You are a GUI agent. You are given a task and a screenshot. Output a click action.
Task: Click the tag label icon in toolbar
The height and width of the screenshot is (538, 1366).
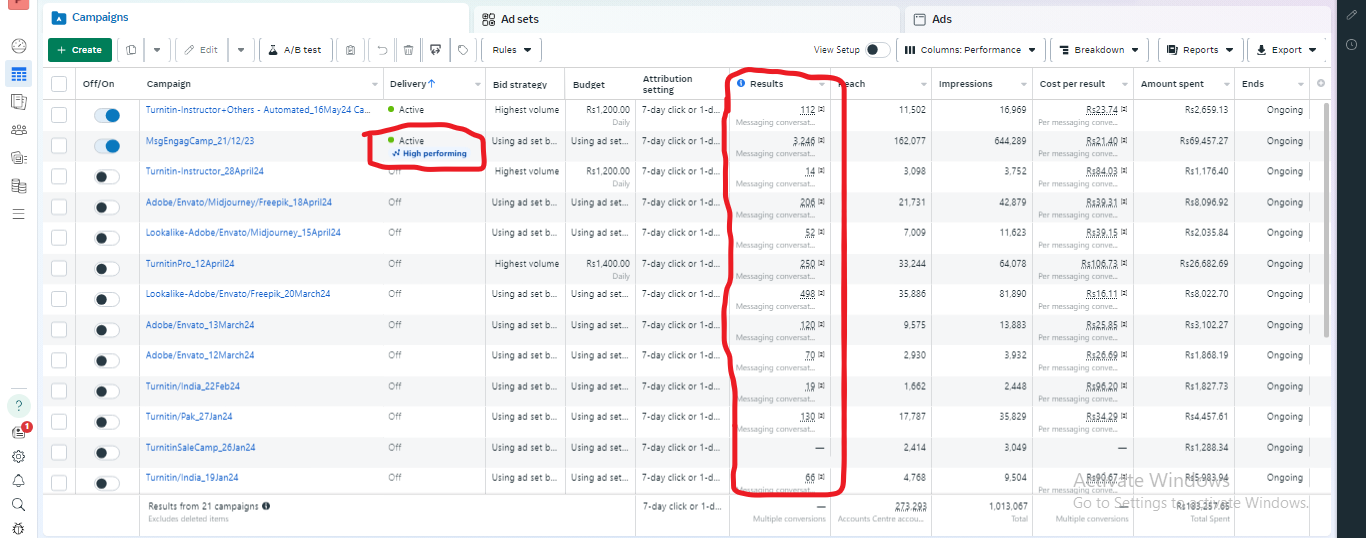pos(463,50)
